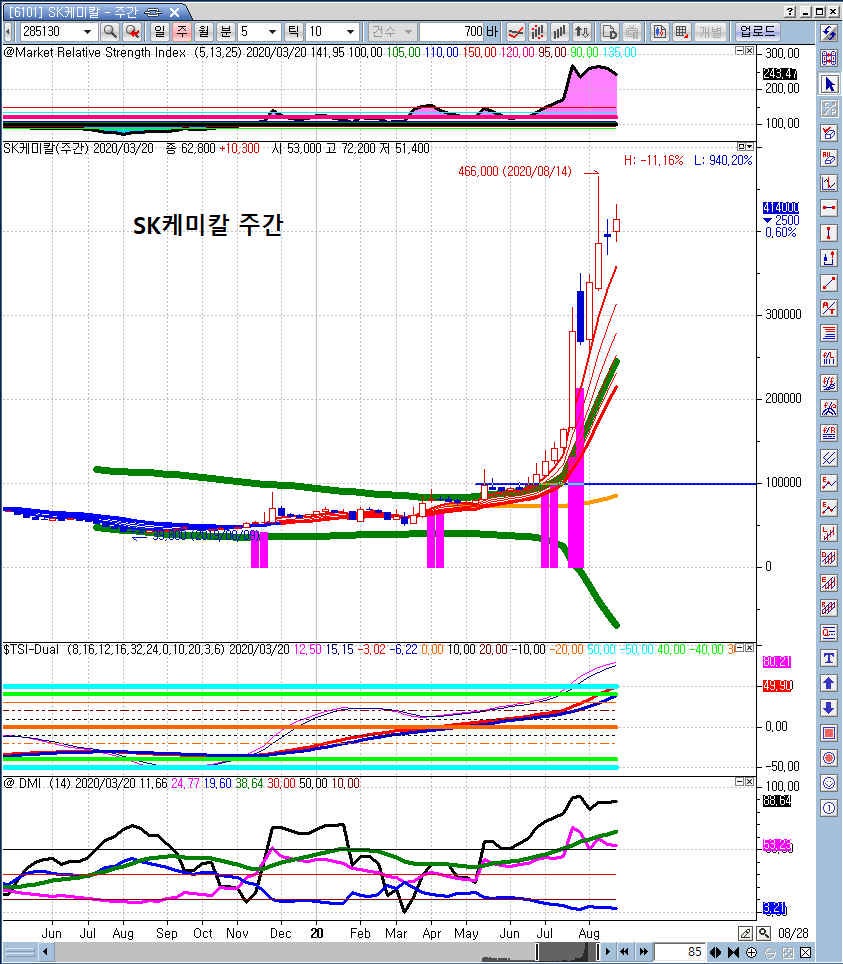Click the red line chart style icon

(x=515, y=31)
